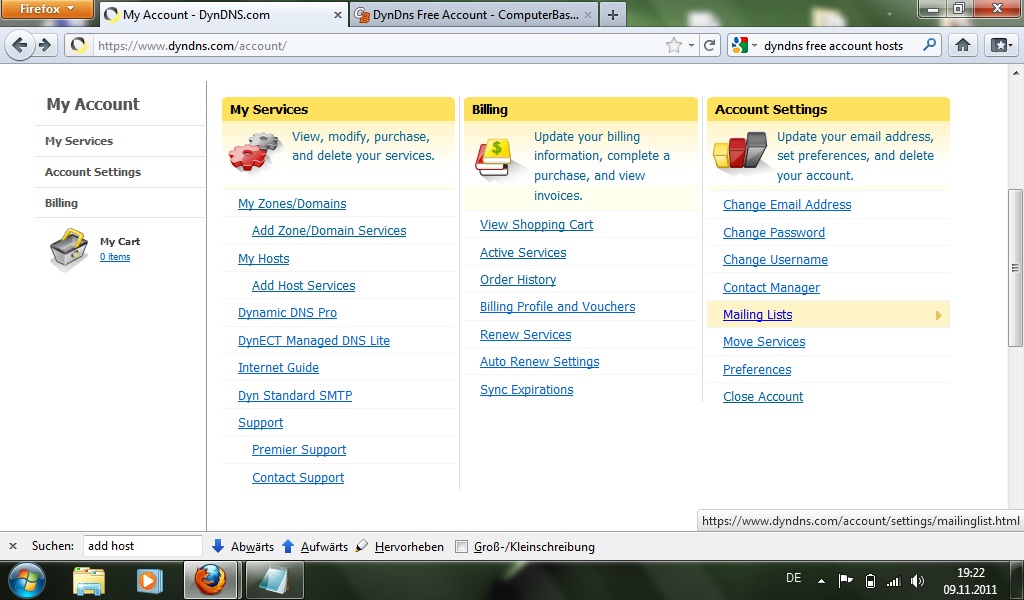Screen dimensions: 1024x600
Task: Select the My Account - DynDNS.com tab
Action: (x=223, y=14)
